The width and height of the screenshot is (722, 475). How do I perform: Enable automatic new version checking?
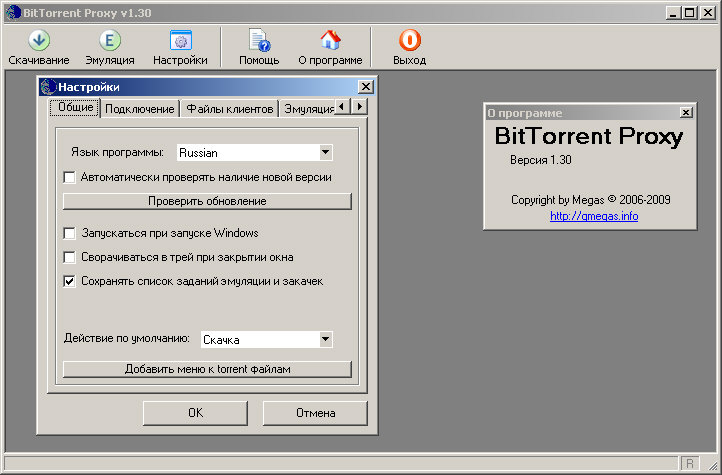[x=70, y=177]
